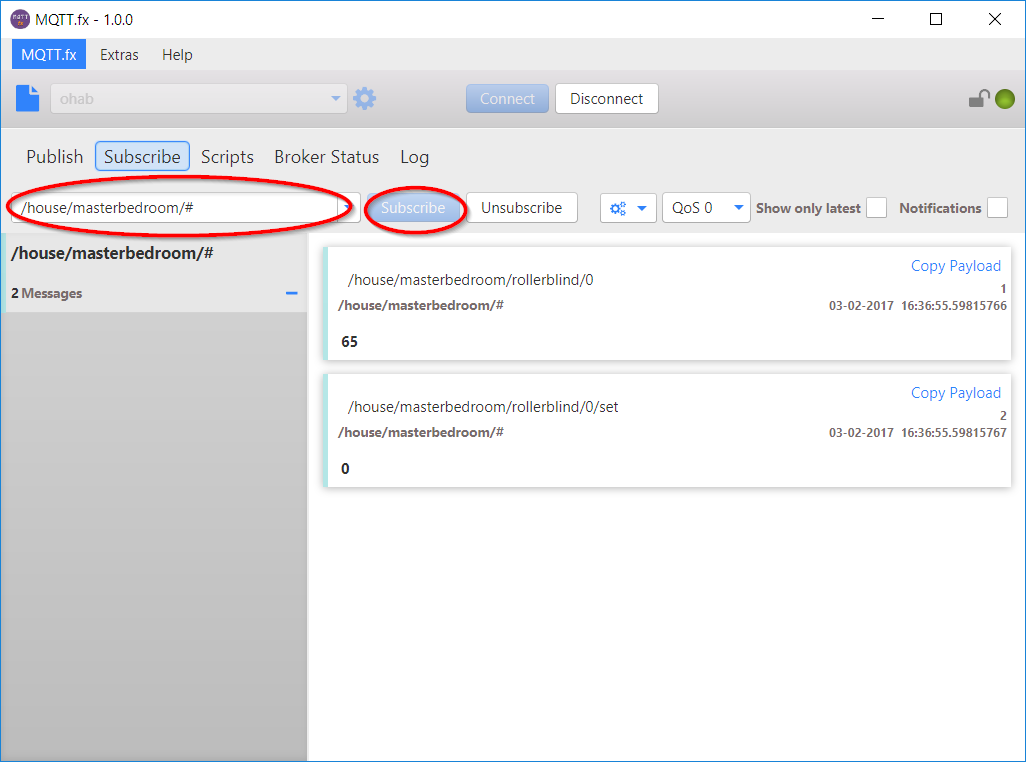Toggle Show only latest checkbox
1026x762 pixels.
coord(876,208)
